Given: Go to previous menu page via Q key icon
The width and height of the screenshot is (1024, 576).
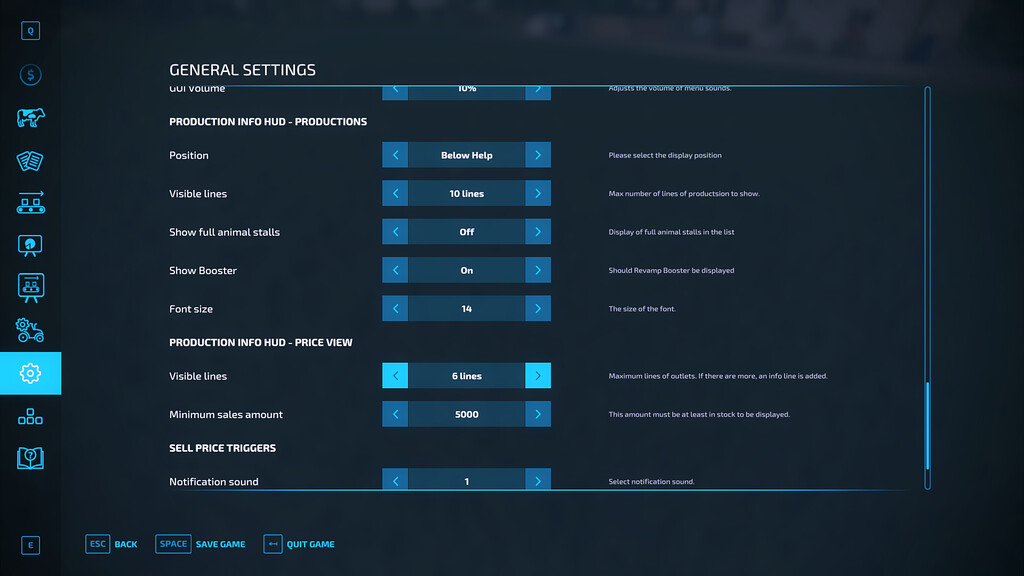Looking at the screenshot, I should (x=30, y=31).
